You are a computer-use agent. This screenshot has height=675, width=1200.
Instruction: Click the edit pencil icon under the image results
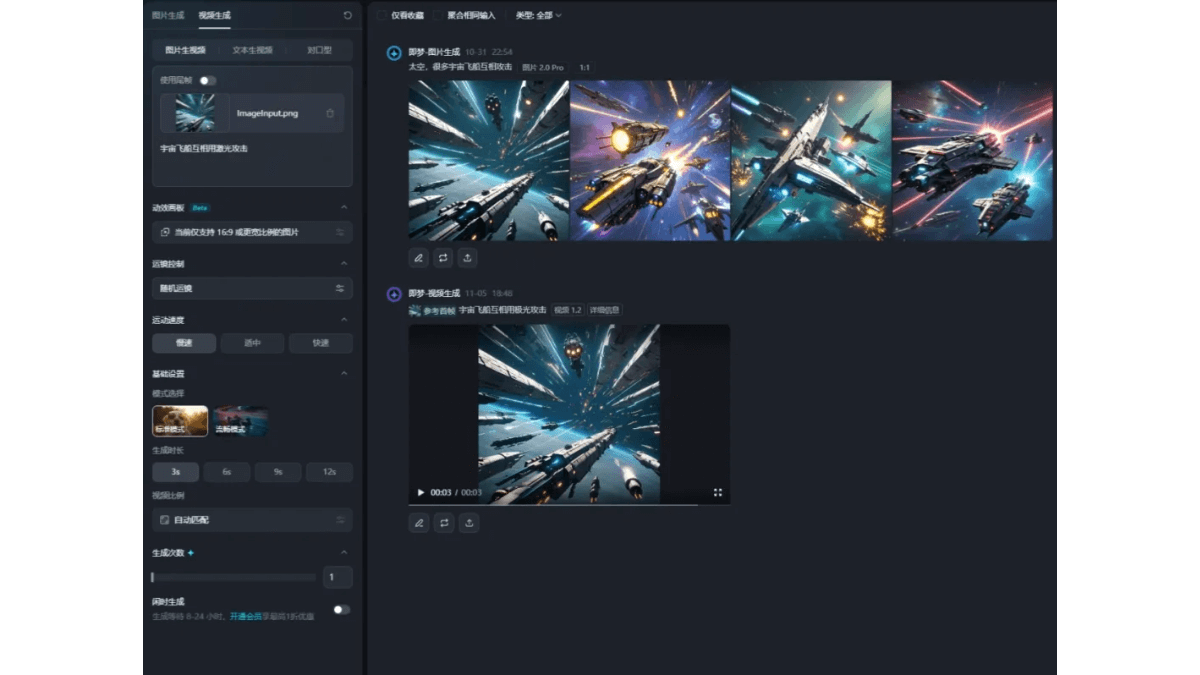pyautogui.click(x=419, y=258)
